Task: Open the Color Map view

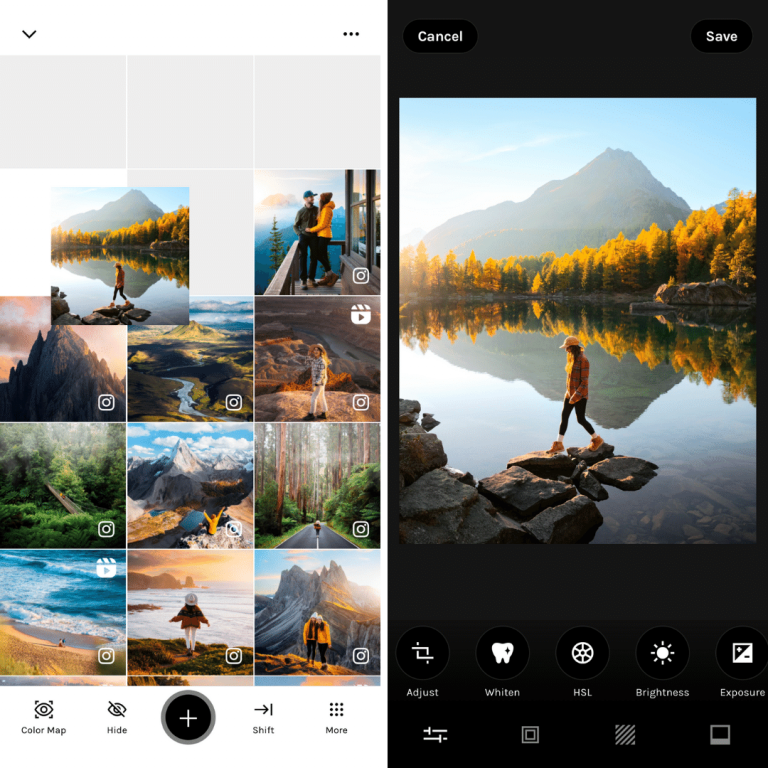Action: tap(44, 718)
